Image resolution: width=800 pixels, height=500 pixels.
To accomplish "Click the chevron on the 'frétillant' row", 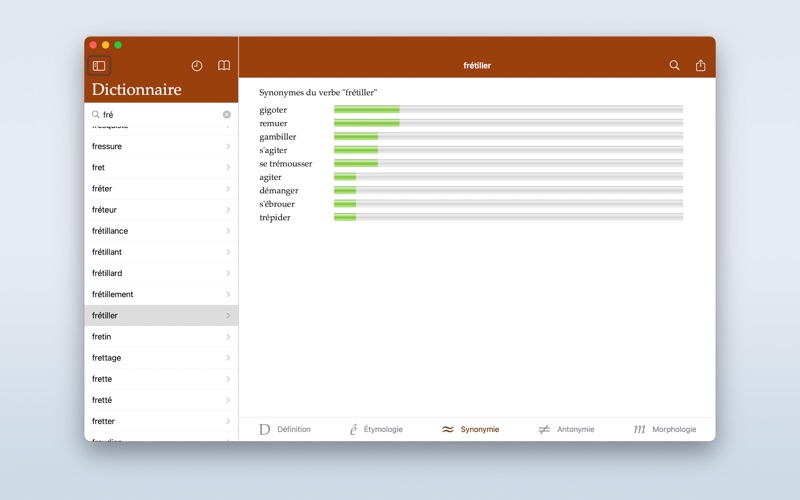I will (228, 252).
